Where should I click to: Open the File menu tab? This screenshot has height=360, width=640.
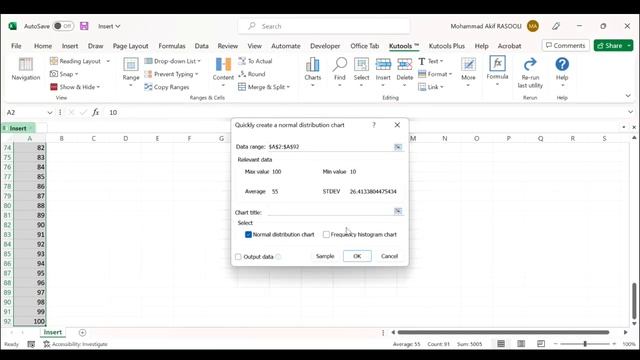point(16,46)
